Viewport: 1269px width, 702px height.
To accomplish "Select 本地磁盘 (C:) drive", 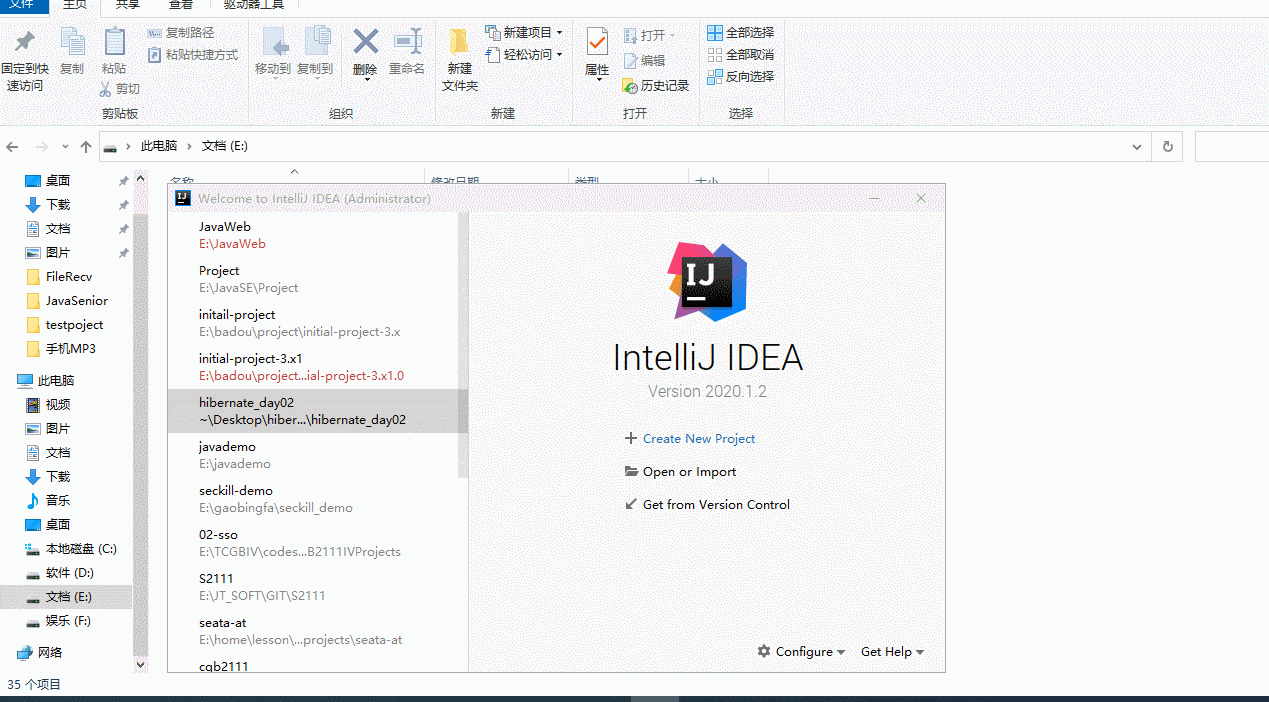I will [81, 549].
